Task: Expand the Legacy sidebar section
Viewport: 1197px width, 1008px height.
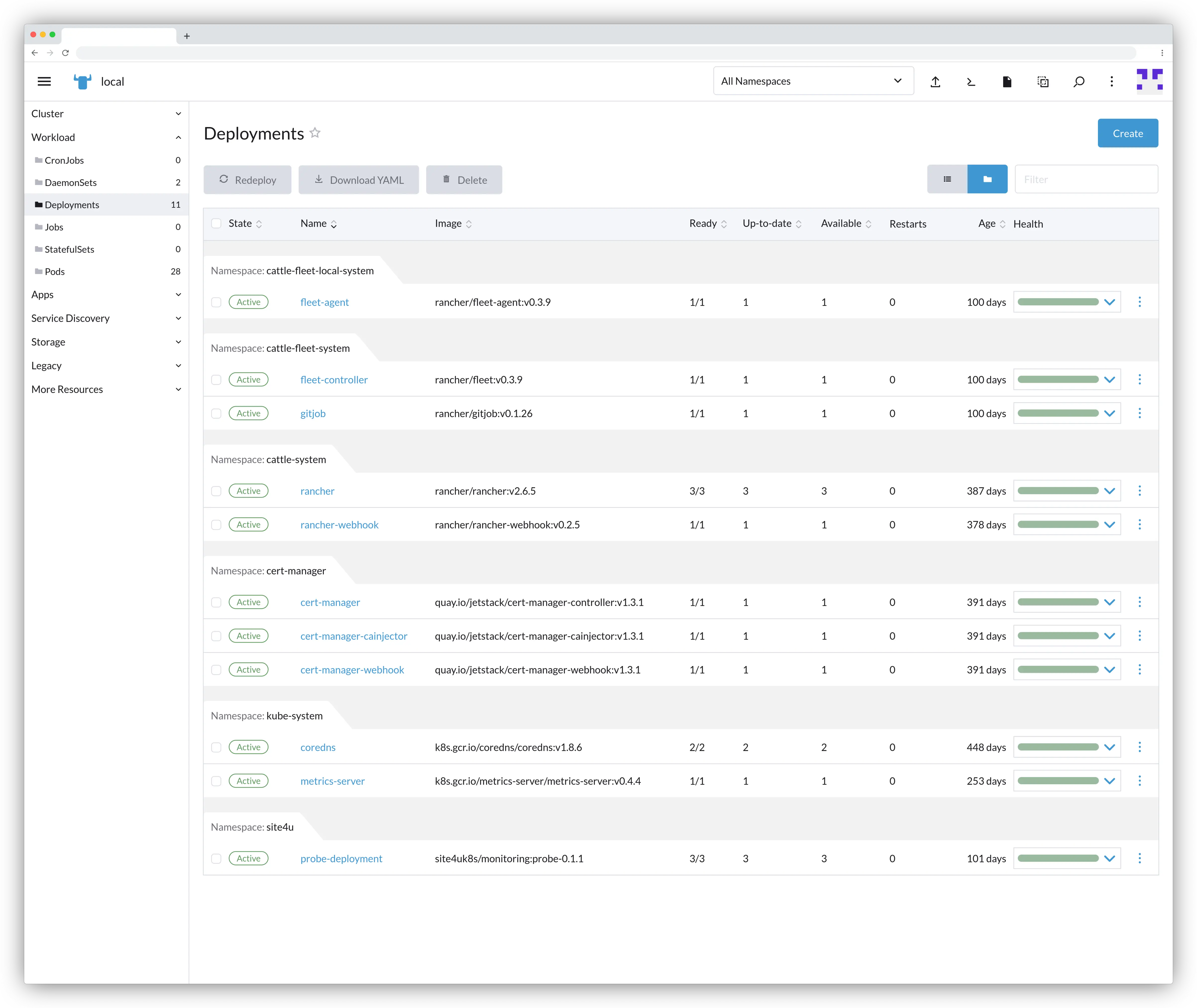Action: click(106, 366)
